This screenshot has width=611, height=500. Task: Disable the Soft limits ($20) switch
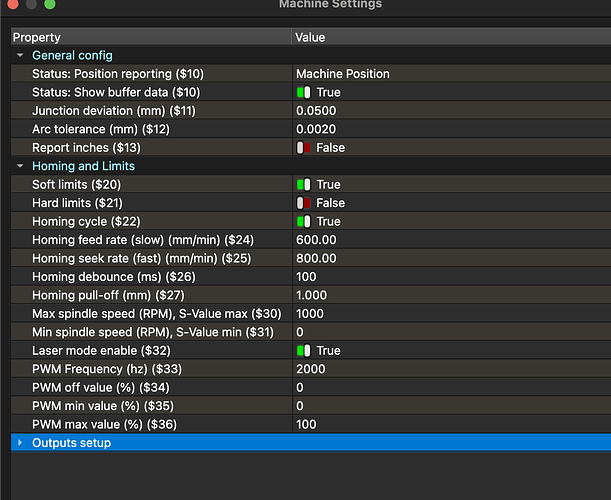tap(304, 184)
